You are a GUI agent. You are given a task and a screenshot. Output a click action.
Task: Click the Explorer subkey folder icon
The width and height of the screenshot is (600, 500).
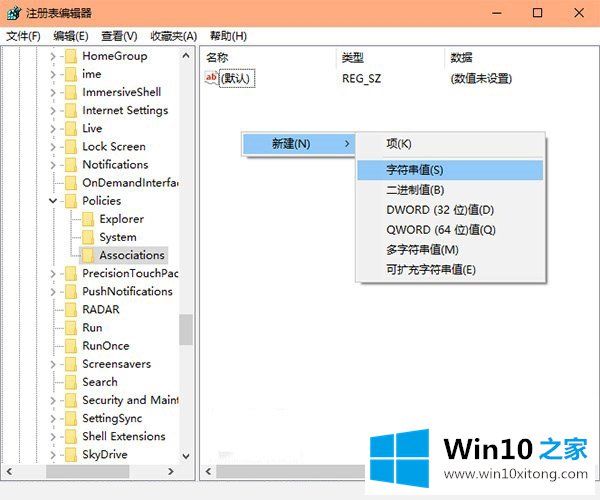[x=88, y=219]
